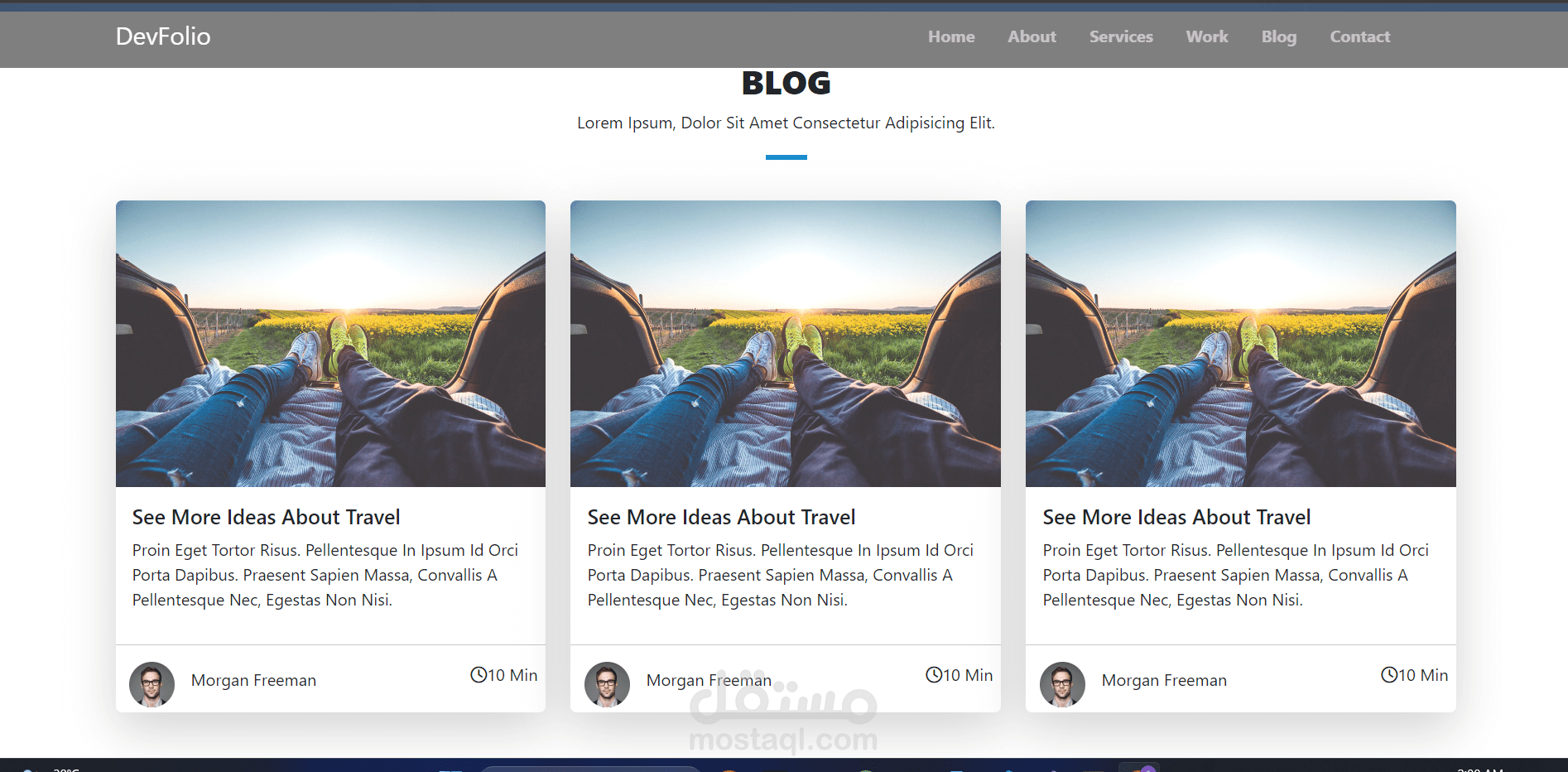Click '10 Min' read time in first card
Screen dimensions: 1568x772
click(x=512, y=675)
